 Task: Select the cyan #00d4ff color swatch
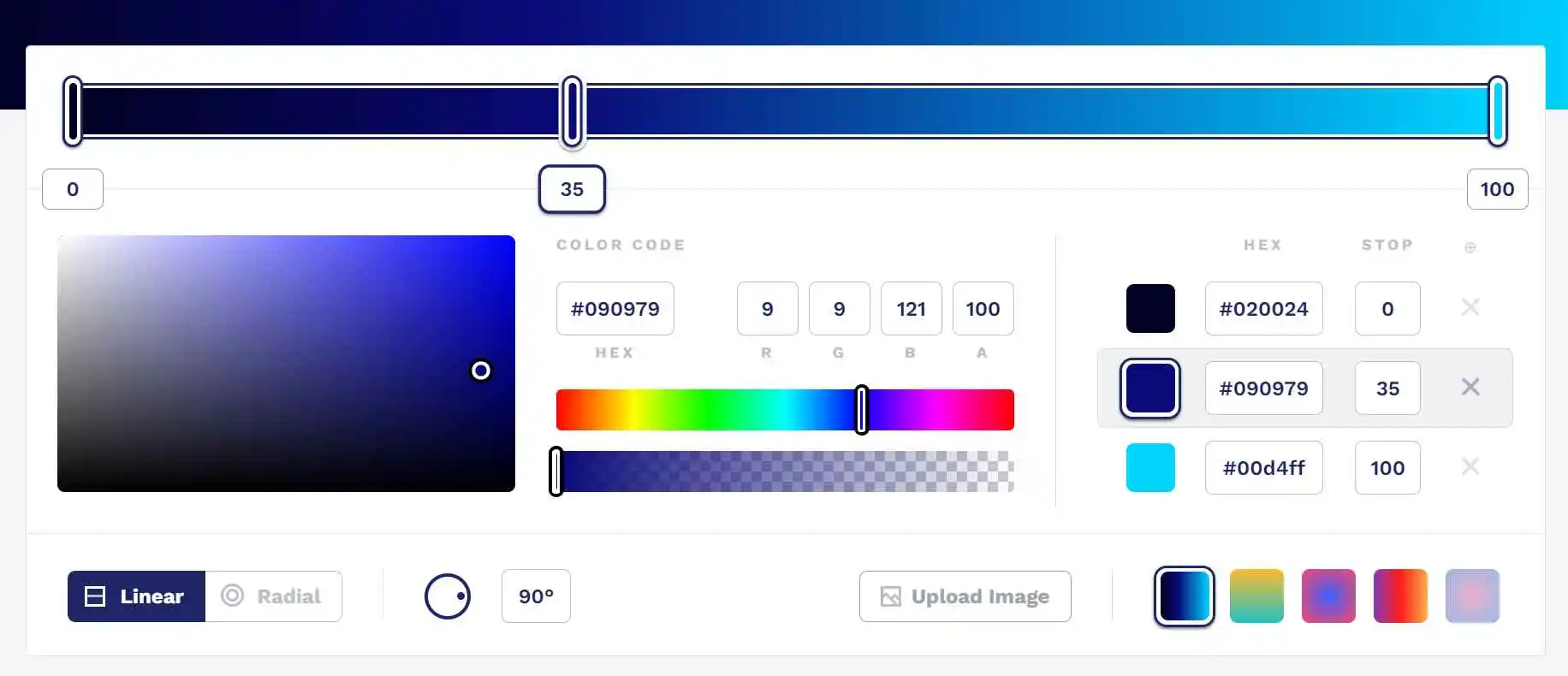(1150, 467)
